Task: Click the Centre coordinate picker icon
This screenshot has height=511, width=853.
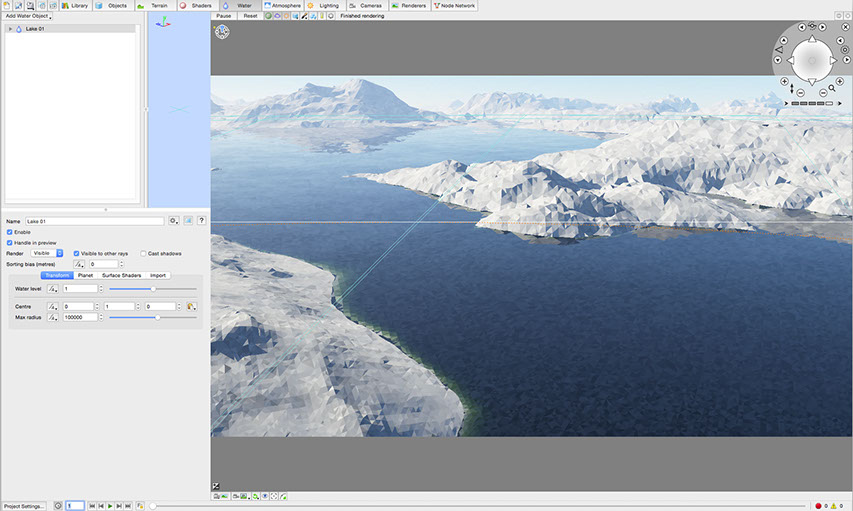Action: point(191,306)
